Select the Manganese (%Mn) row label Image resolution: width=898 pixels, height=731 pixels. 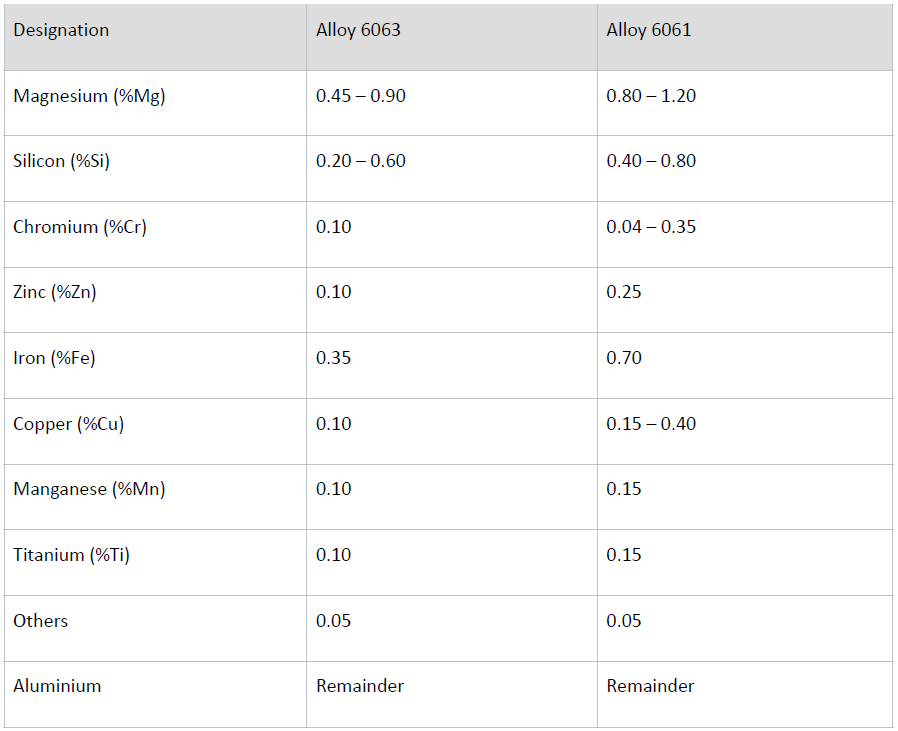(89, 489)
